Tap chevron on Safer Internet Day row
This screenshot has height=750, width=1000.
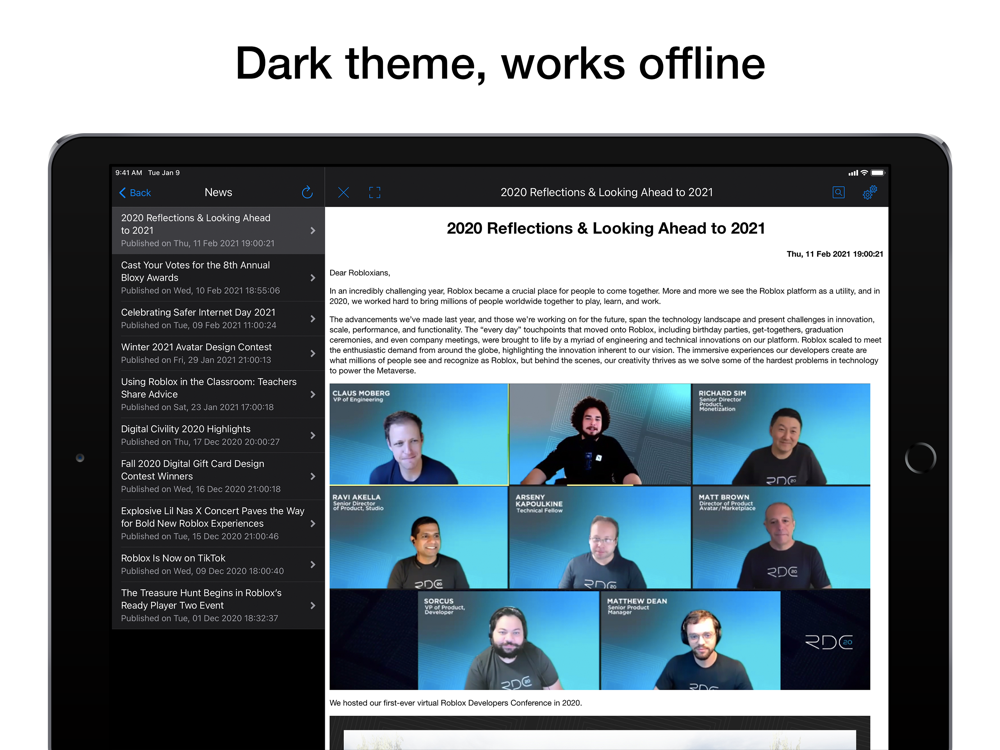312,319
